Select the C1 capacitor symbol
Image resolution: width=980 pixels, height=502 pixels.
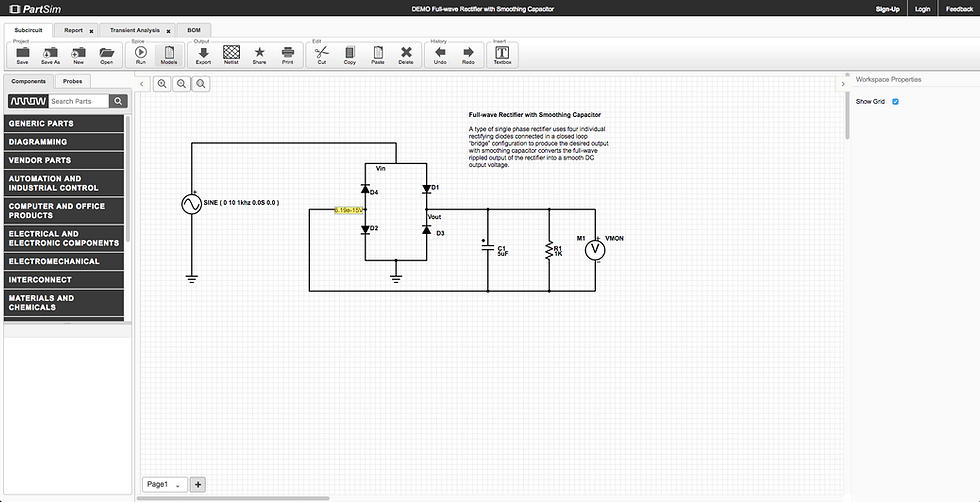(488, 248)
